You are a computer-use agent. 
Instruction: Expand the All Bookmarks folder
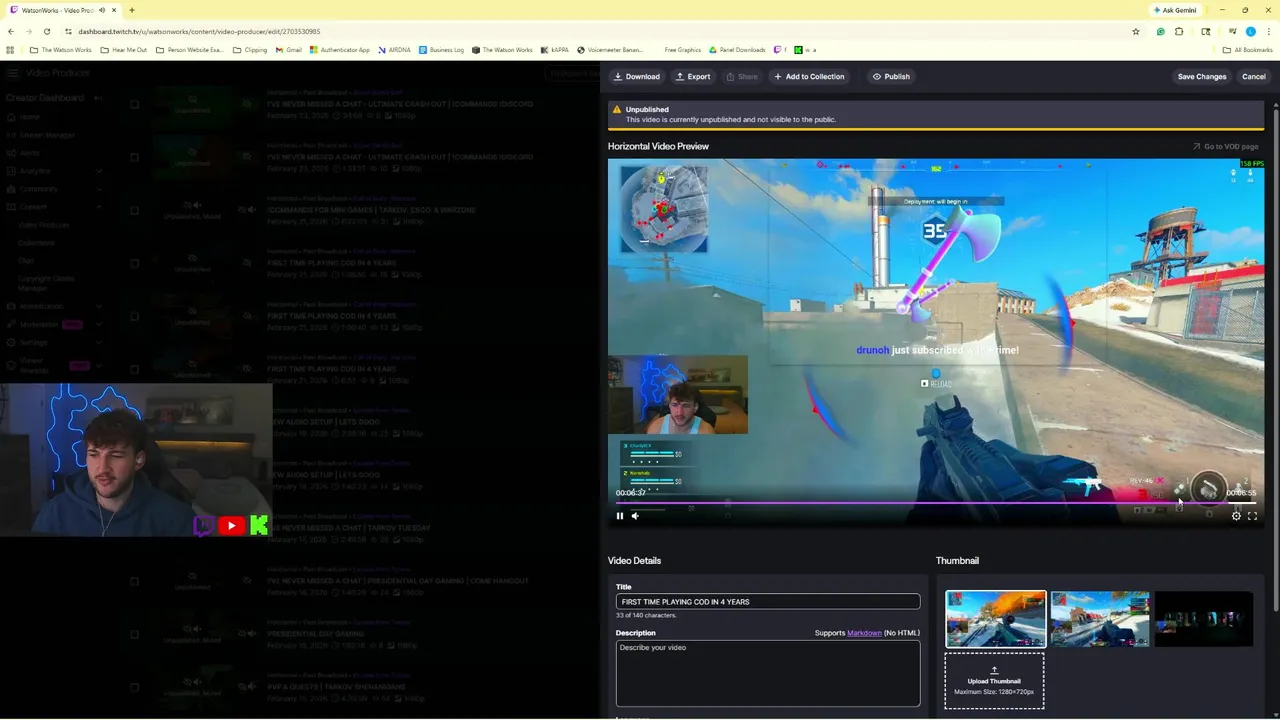pos(1247,50)
